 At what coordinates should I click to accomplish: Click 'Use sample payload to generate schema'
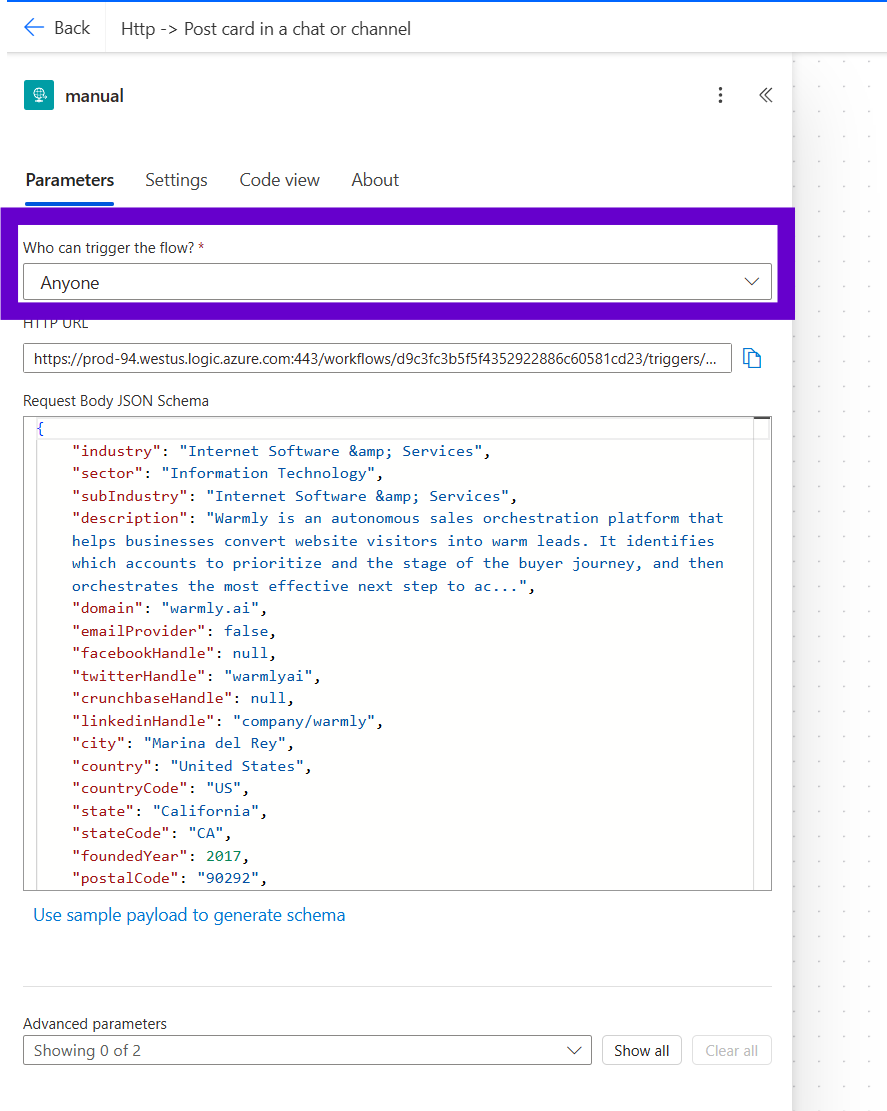click(189, 915)
